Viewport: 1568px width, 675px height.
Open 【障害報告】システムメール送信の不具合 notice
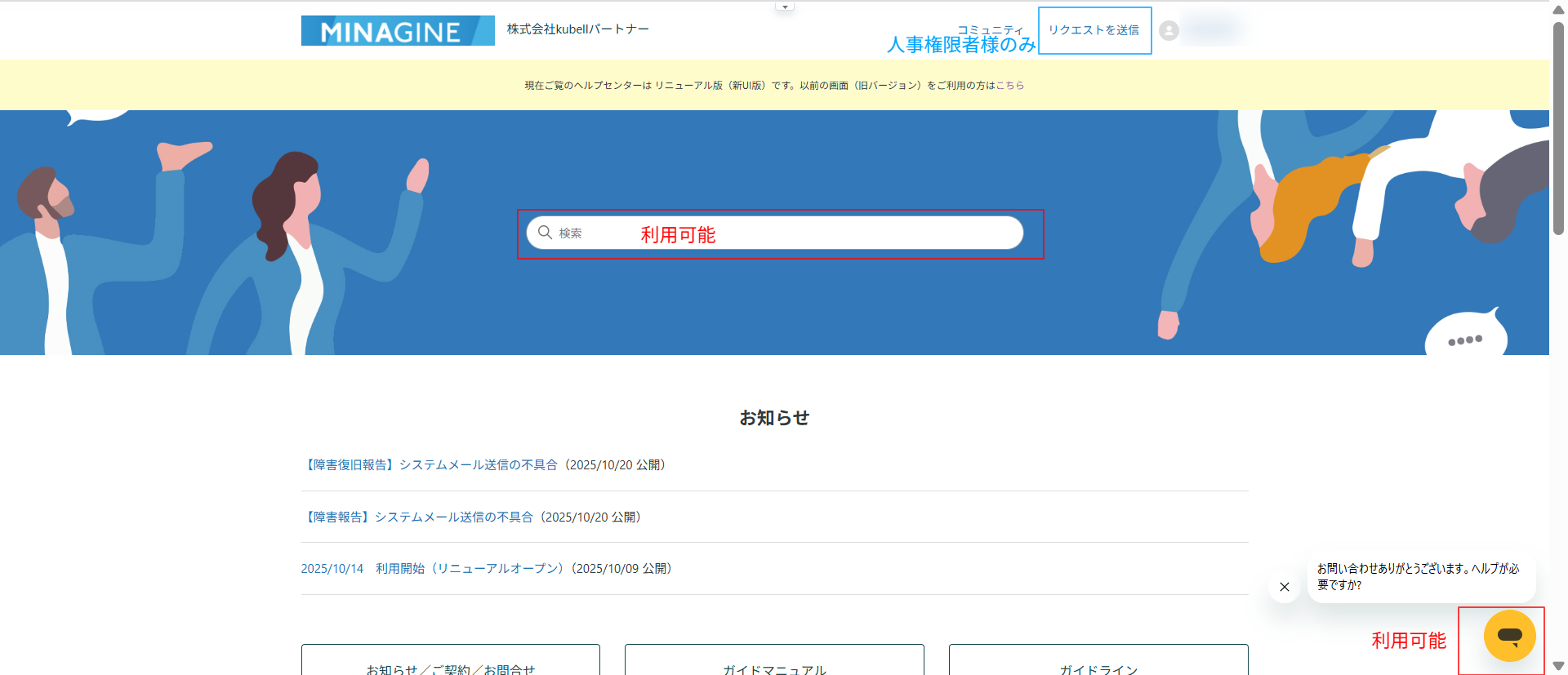click(x=418, y=517)
